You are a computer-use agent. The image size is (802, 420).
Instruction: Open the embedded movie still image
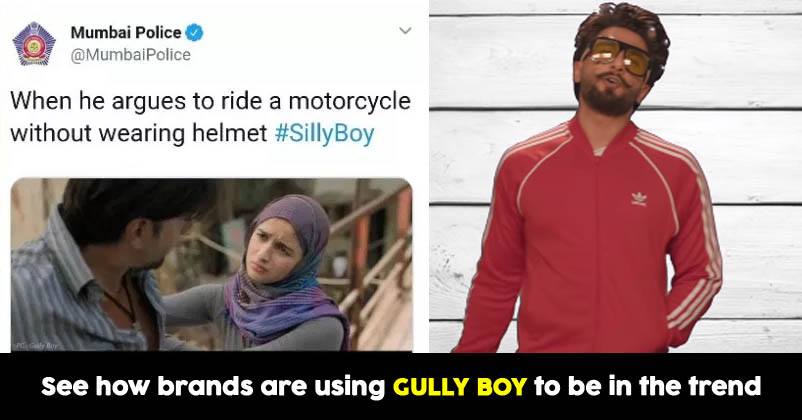pyautogui.click(x=211, y=264)
